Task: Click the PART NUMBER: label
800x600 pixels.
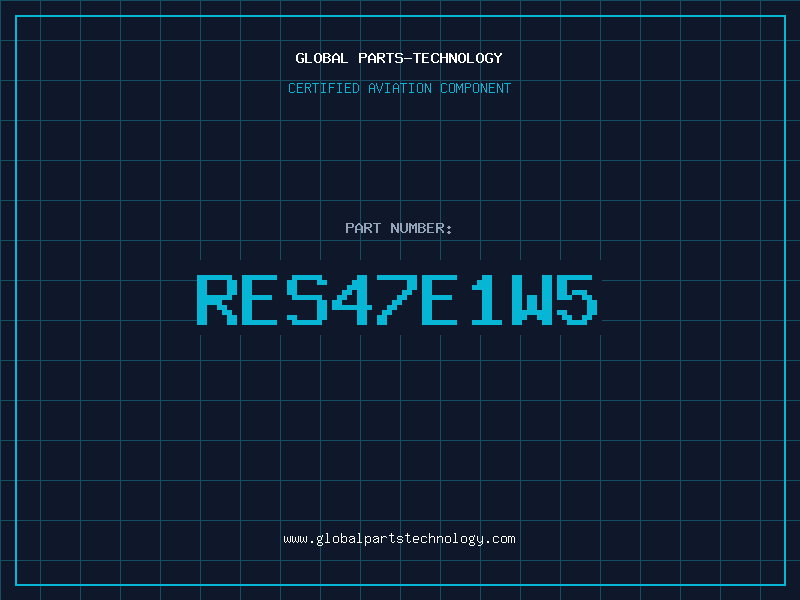Action: tap(399, 228)
